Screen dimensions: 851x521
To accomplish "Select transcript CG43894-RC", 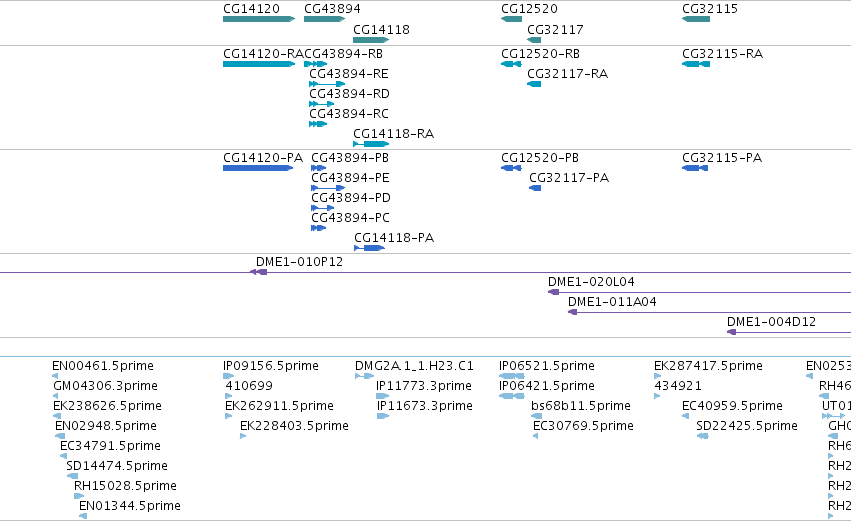I will 318,124.
